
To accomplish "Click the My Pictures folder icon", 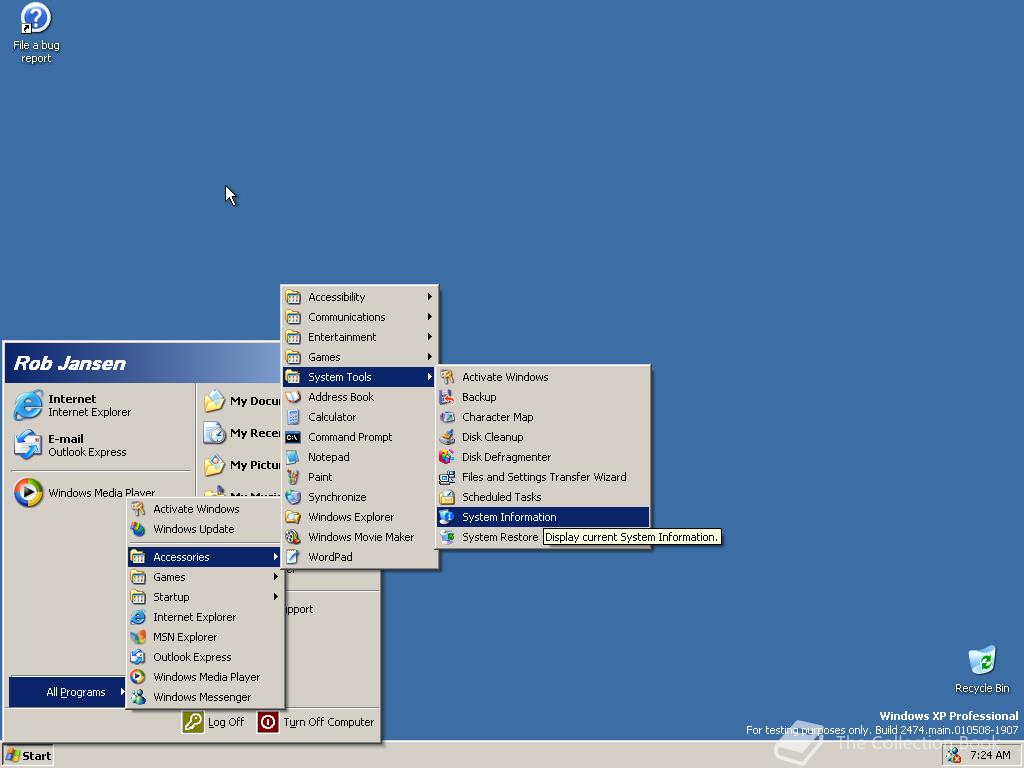I will pos(214,465).
